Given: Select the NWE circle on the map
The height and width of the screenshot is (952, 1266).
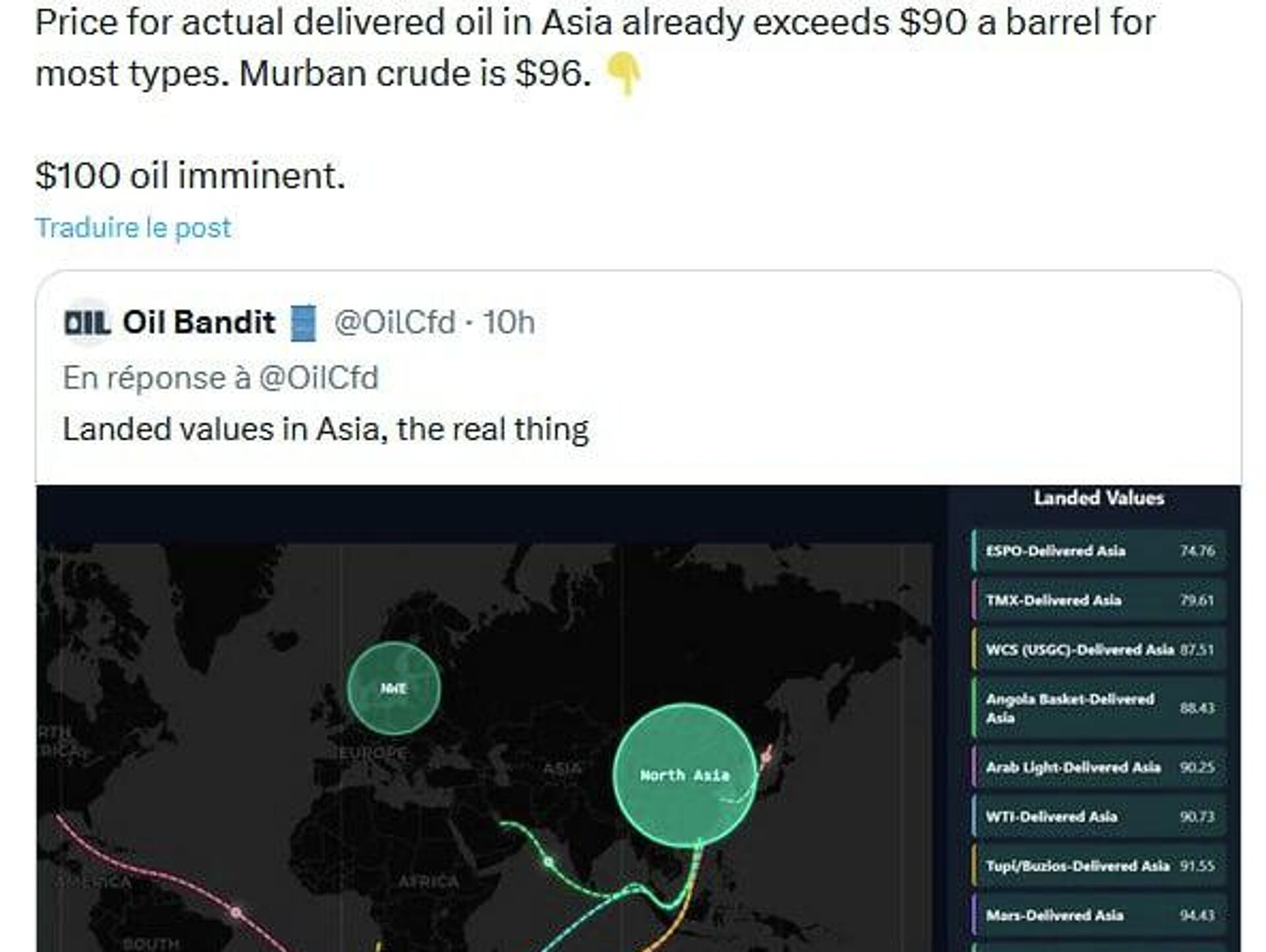Looking at the screenshot, I should pos(394,688).
